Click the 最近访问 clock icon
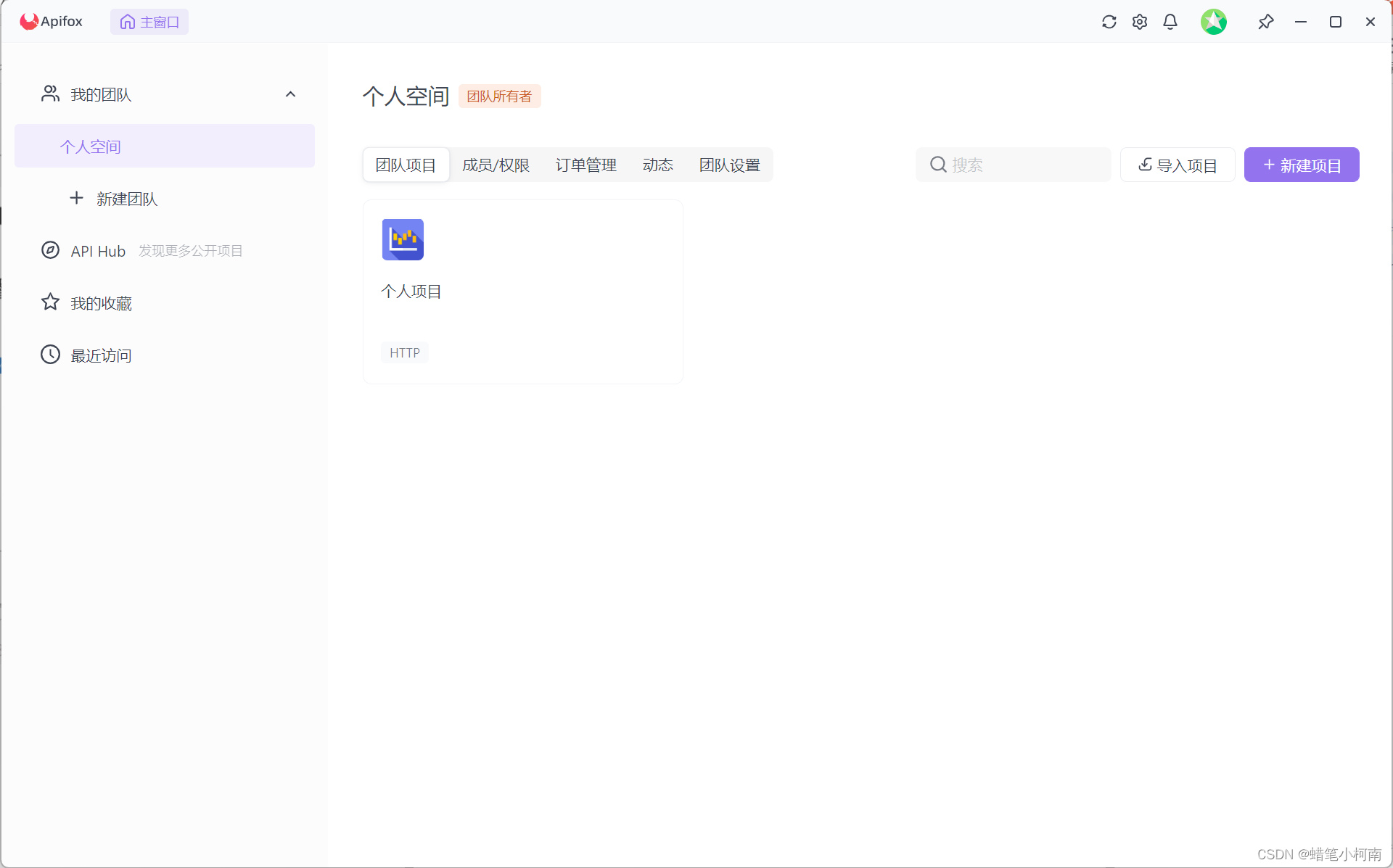 (x=50, y=355)
